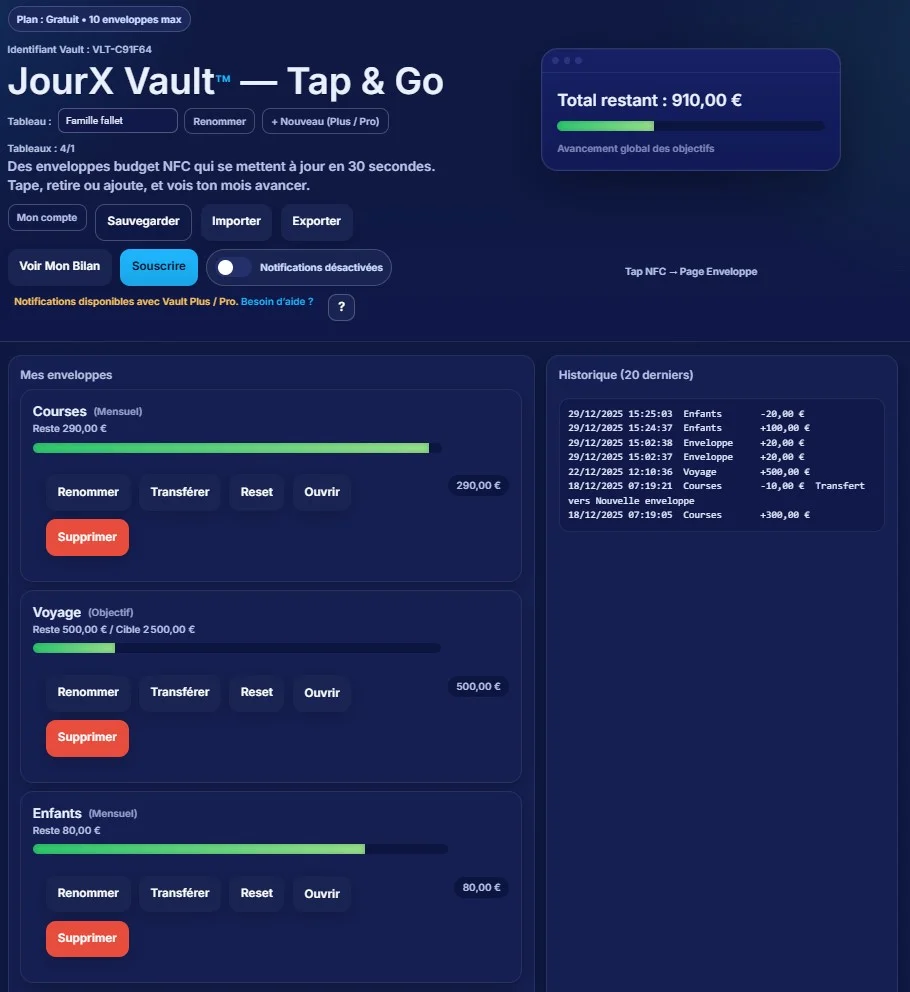Screen dimensions: 910x992
Task: Click Transférer on the Courses envelope
Action: (180, 492)
